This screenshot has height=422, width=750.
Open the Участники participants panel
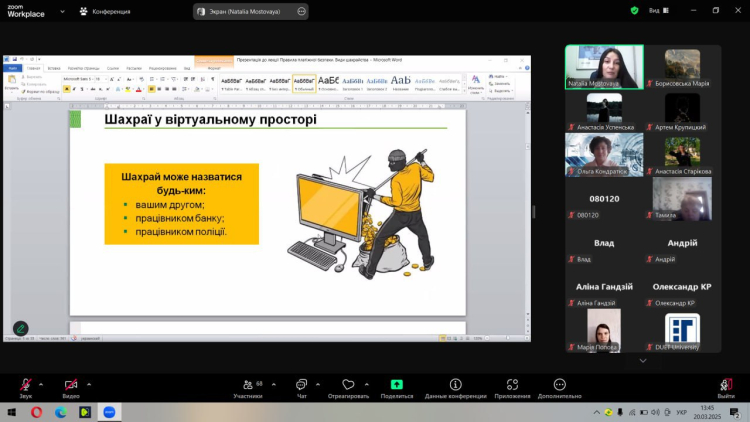(x=247, y=386)
